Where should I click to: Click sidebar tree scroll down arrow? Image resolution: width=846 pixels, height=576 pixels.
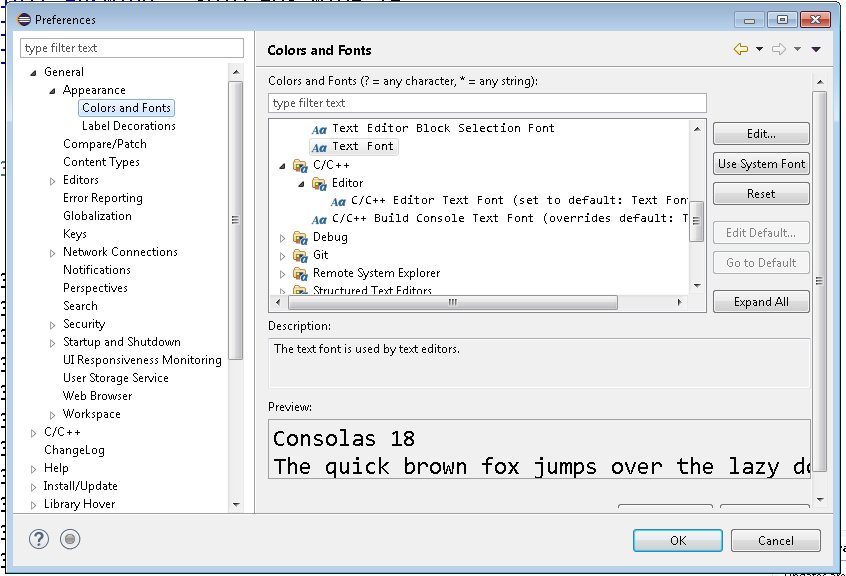click(236, 505)
